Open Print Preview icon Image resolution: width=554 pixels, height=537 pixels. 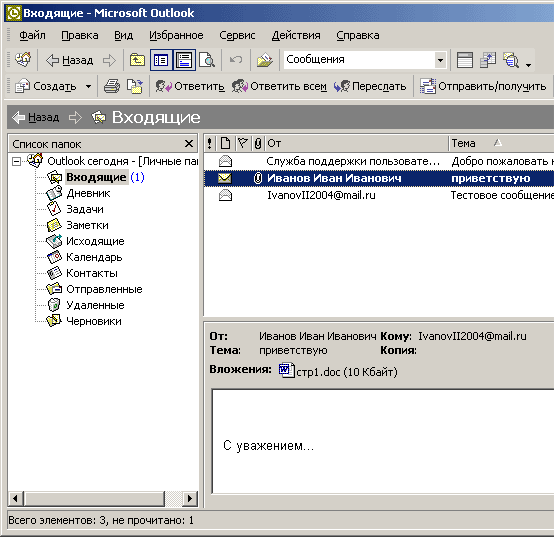(x=207, y=60)
